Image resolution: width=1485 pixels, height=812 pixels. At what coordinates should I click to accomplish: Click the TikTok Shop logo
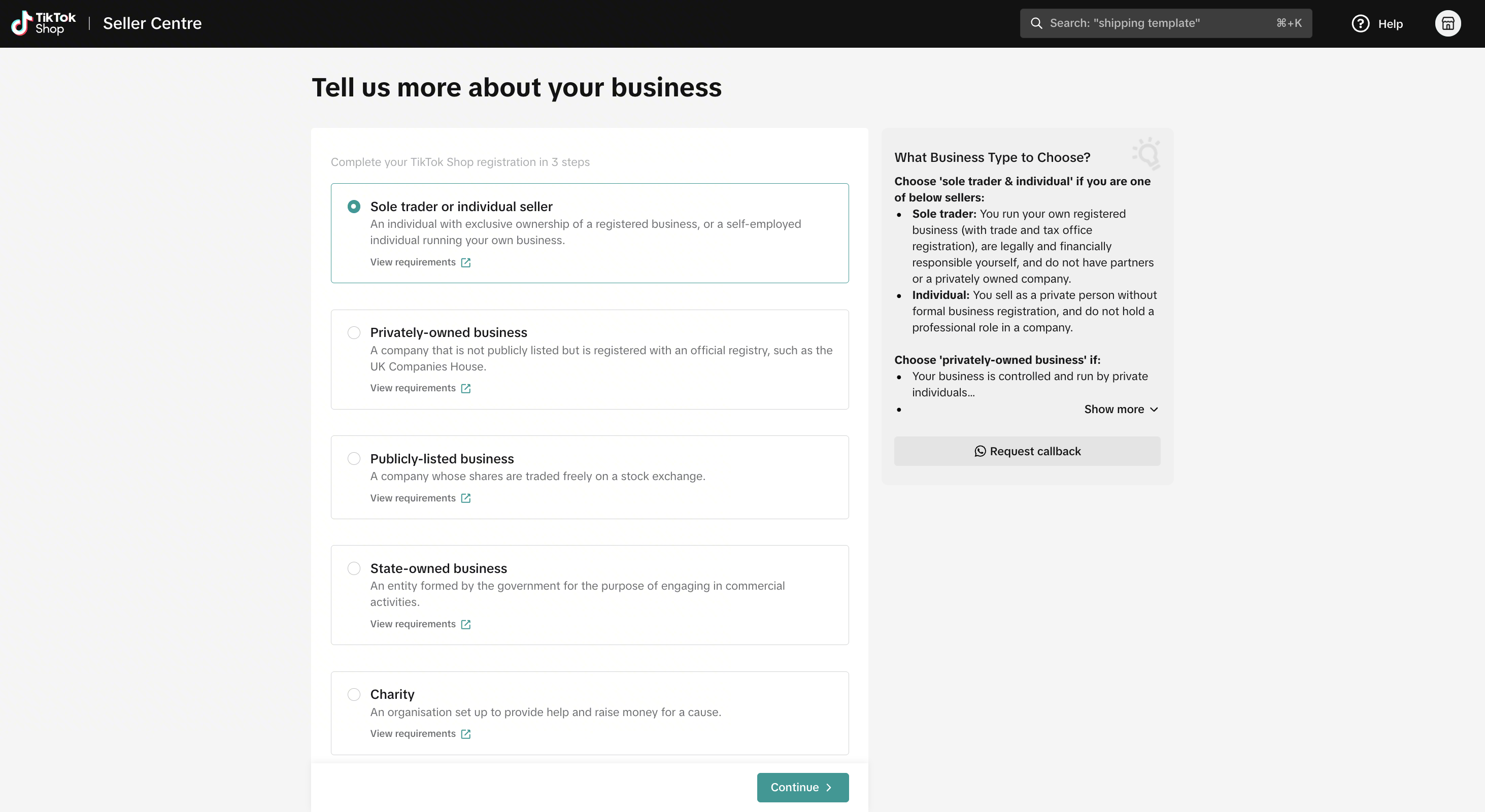[43, 23]
